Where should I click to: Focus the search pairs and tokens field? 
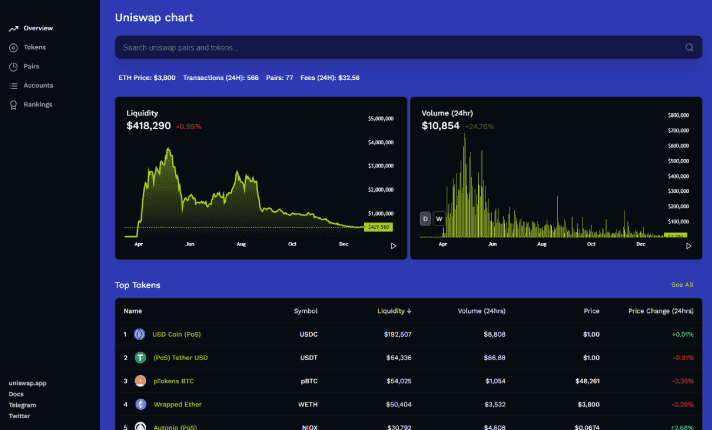[x=408, y=47]
